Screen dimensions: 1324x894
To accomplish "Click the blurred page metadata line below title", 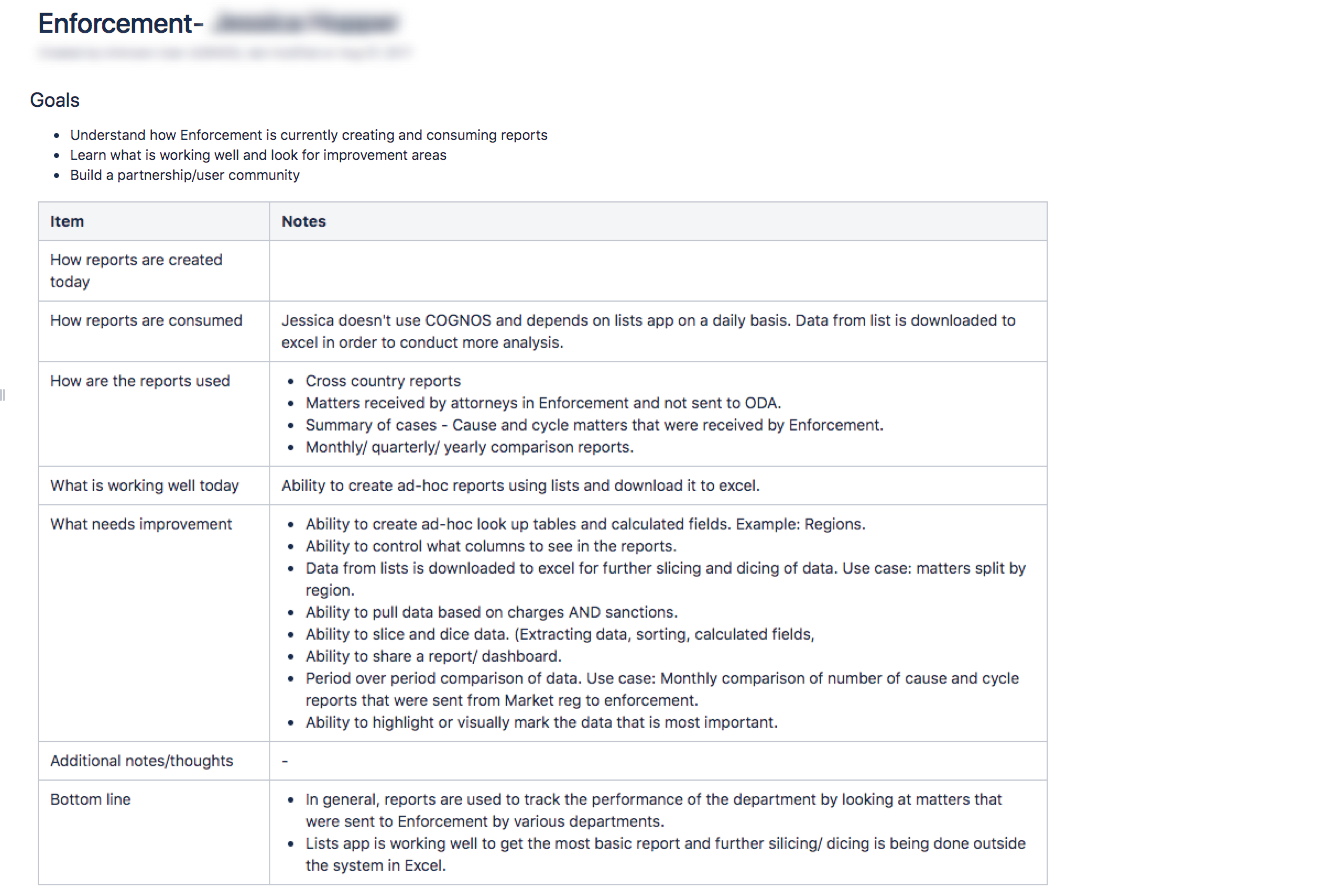I will click(225, 50).
